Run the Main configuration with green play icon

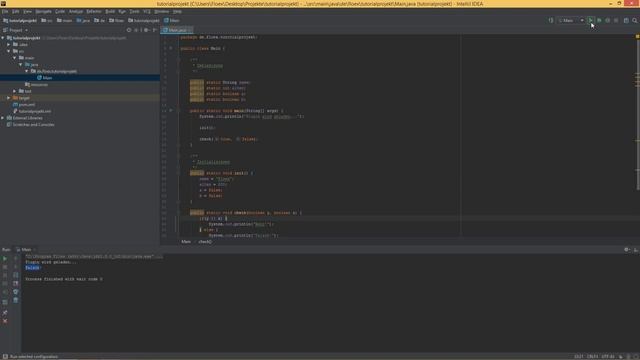pyautogui.click(x=590, y=20)
